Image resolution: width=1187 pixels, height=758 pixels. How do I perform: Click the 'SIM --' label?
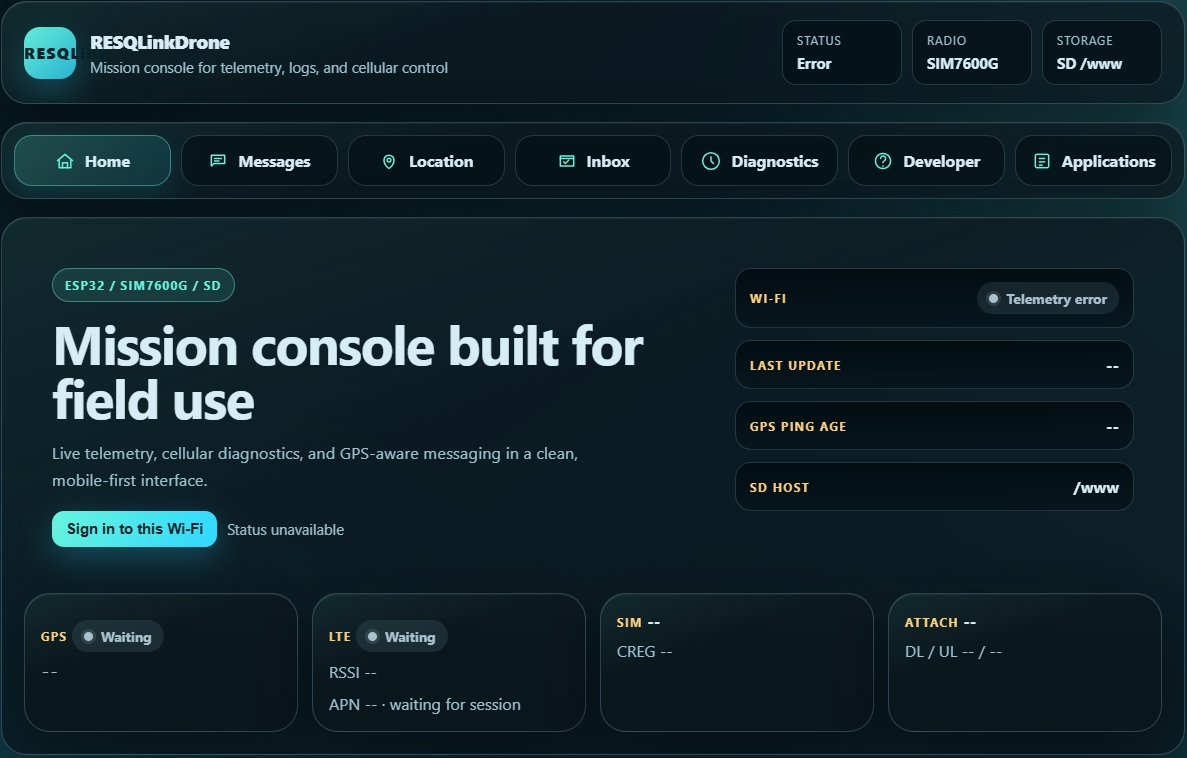coord(638,622)
